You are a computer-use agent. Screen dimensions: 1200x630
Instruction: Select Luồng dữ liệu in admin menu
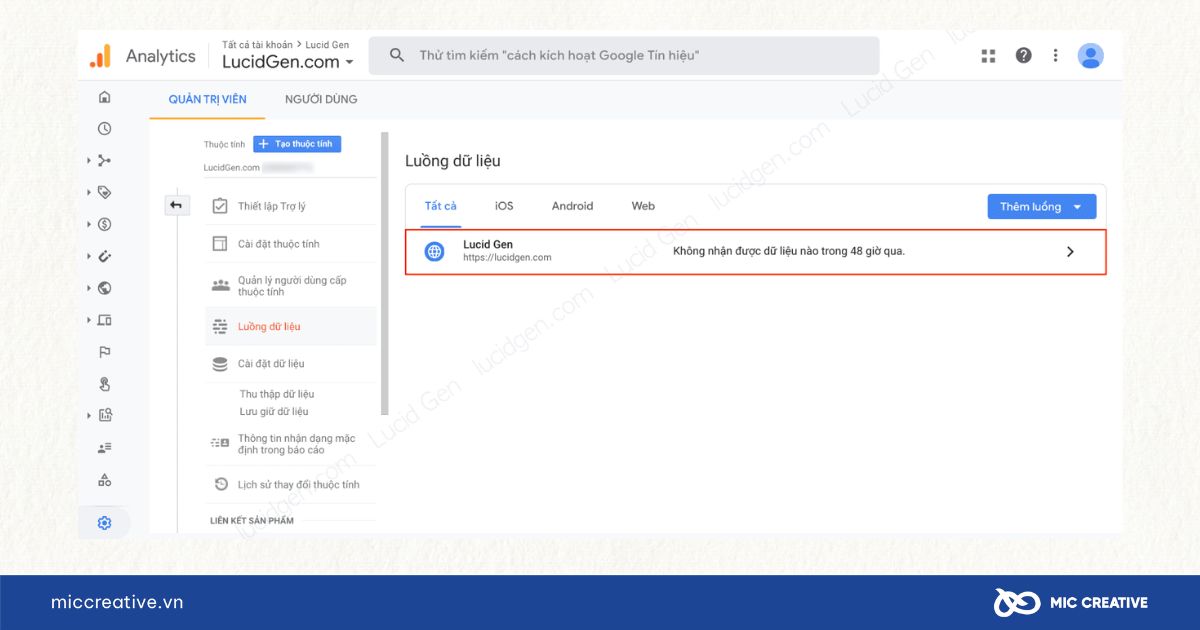[290, 327]
